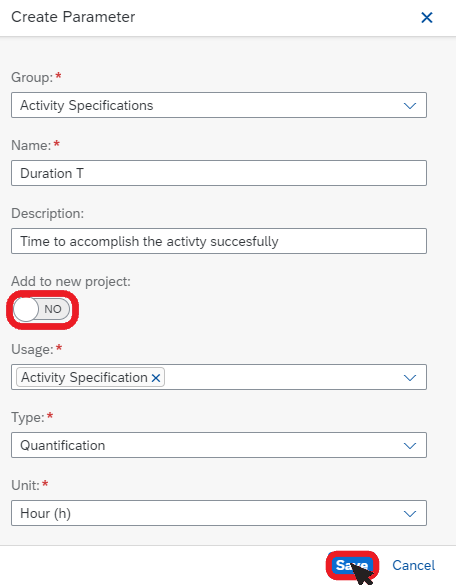Click the Add to new project label
This screenshot has width=456, height=585.
71,282
